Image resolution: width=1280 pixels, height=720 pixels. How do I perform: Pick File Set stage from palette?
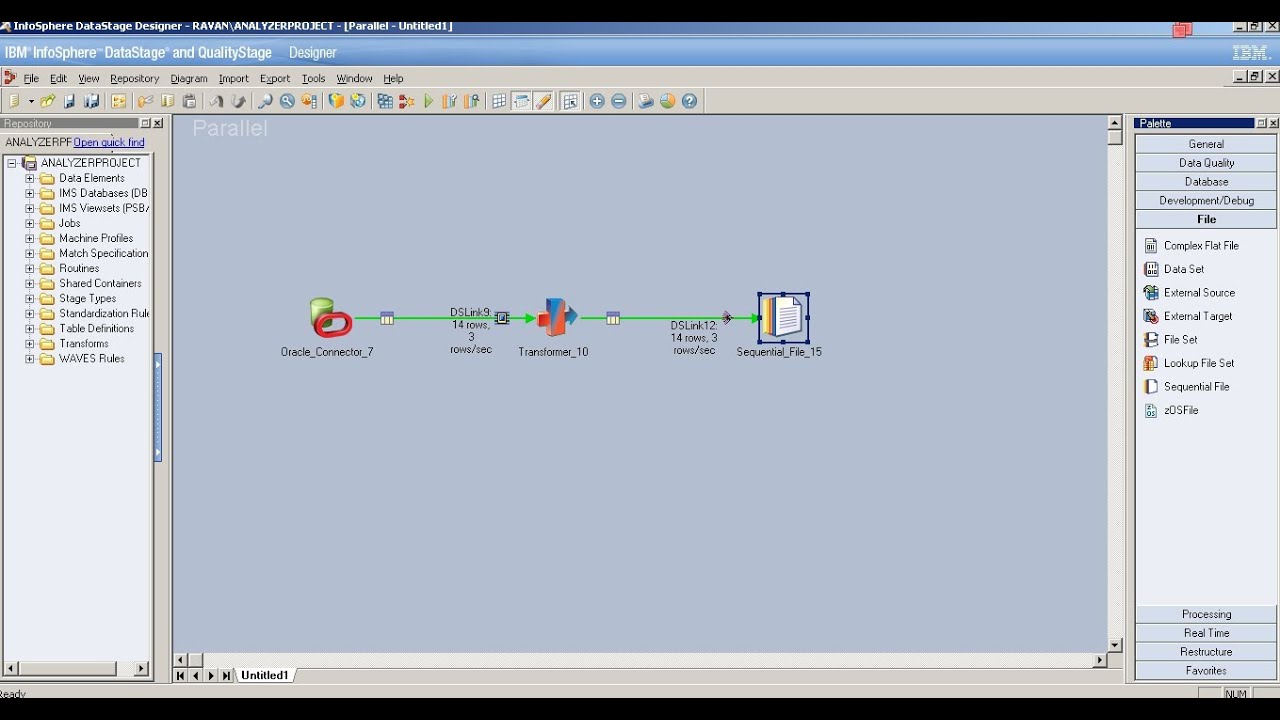(x=1180, y=340)
